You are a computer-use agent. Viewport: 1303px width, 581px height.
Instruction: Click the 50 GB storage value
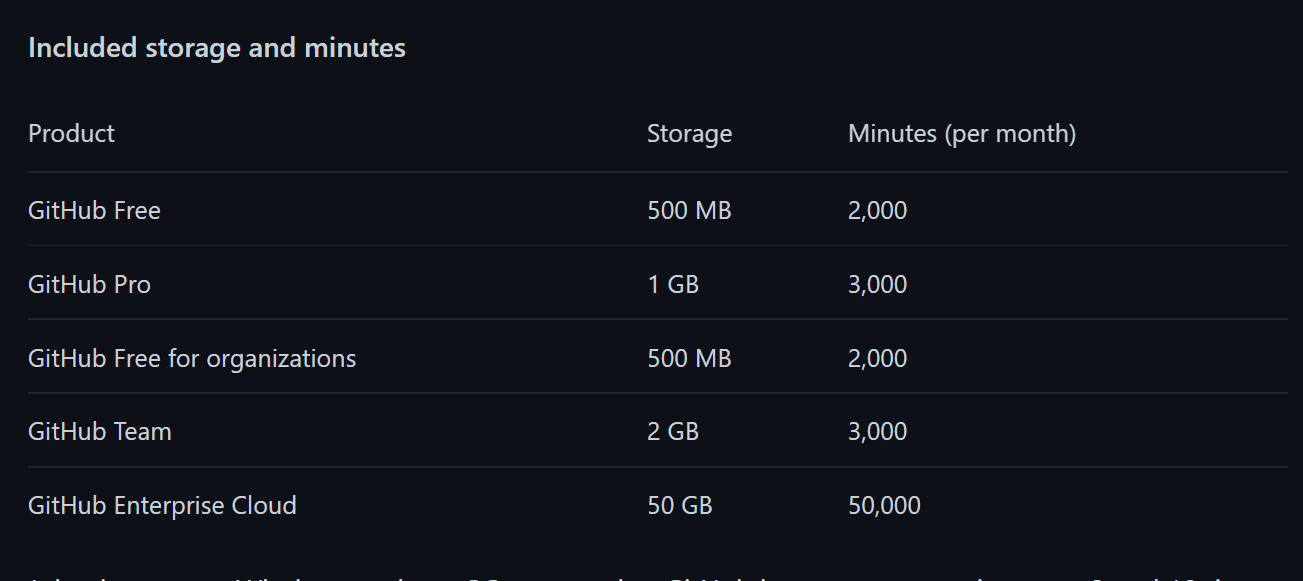[679, 506]
